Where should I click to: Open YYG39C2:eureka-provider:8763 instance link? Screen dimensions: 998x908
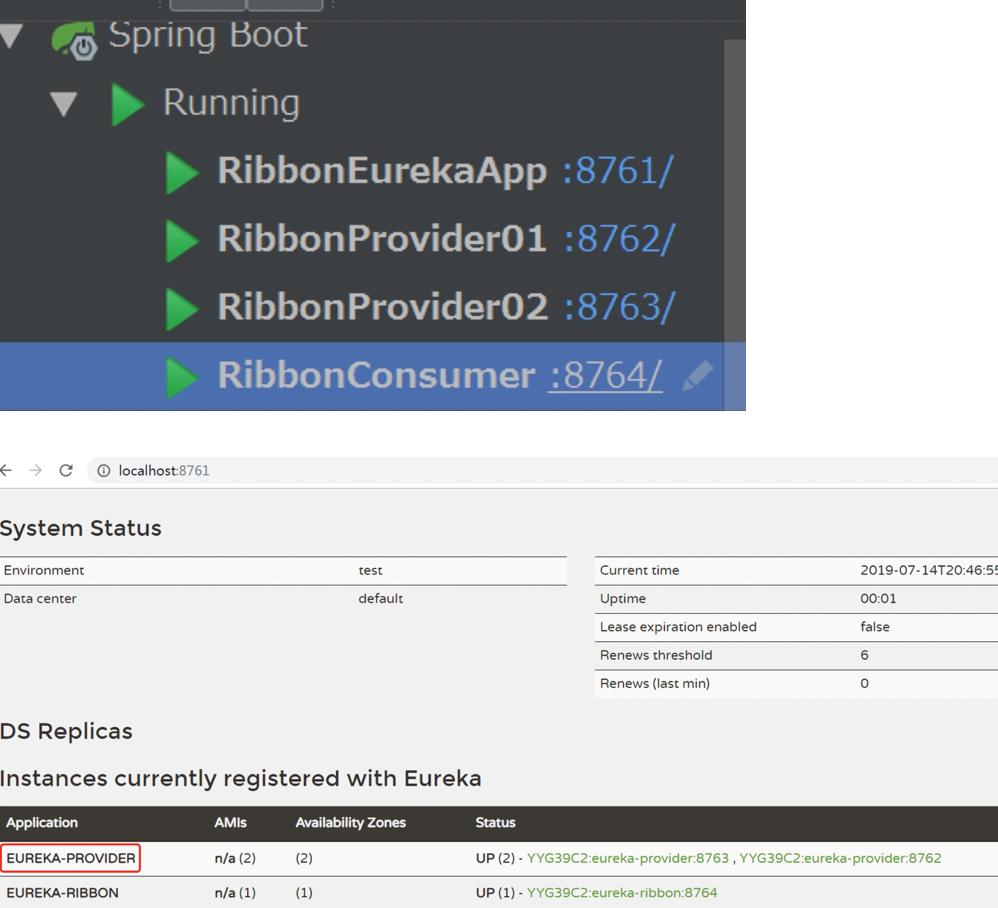(628, 858)
